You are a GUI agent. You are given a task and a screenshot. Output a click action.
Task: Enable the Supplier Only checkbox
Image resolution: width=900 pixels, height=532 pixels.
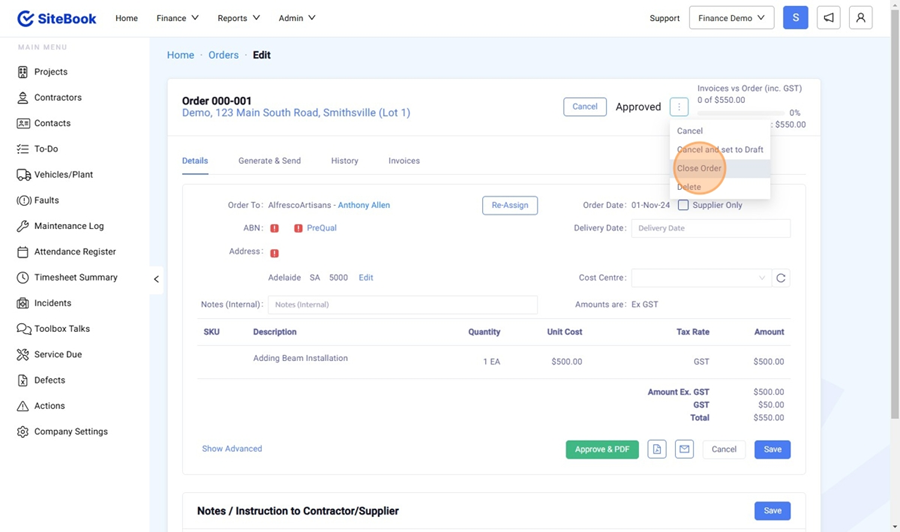pos(683,205)
